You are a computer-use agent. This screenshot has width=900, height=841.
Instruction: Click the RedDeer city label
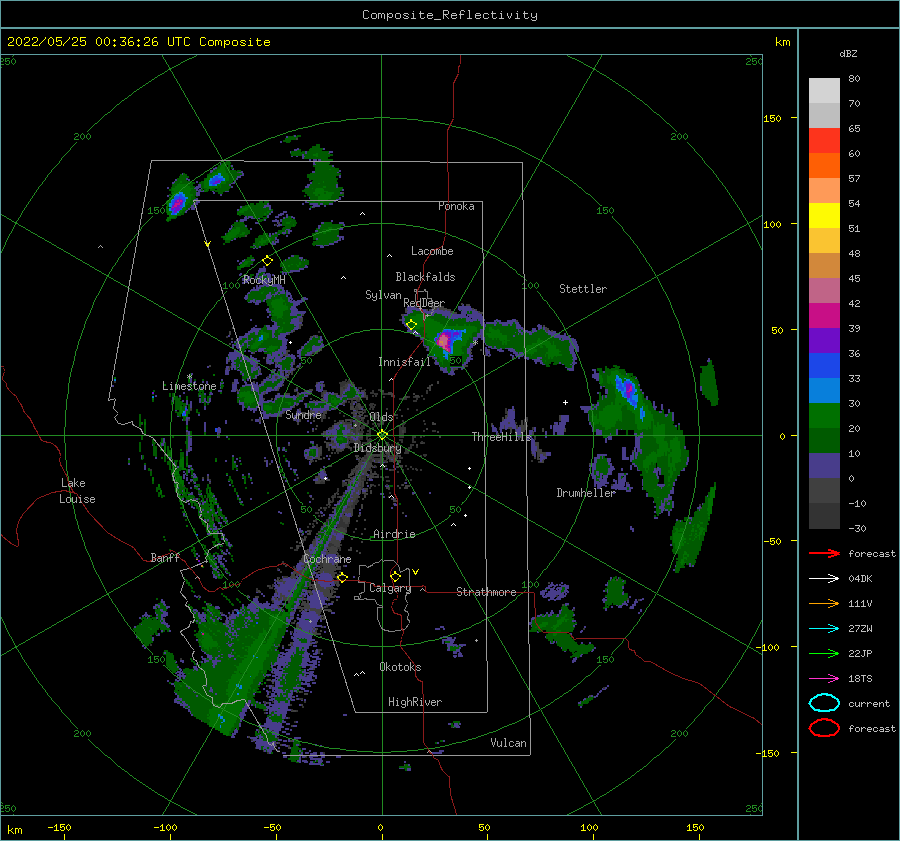424,303
